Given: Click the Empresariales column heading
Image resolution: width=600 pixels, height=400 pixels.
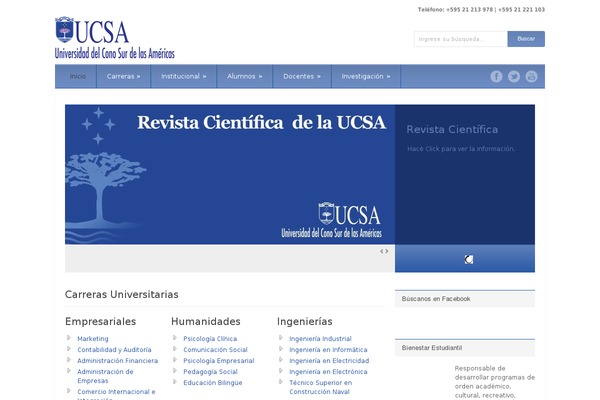Looking at the screenshot, I should point(101,322).
